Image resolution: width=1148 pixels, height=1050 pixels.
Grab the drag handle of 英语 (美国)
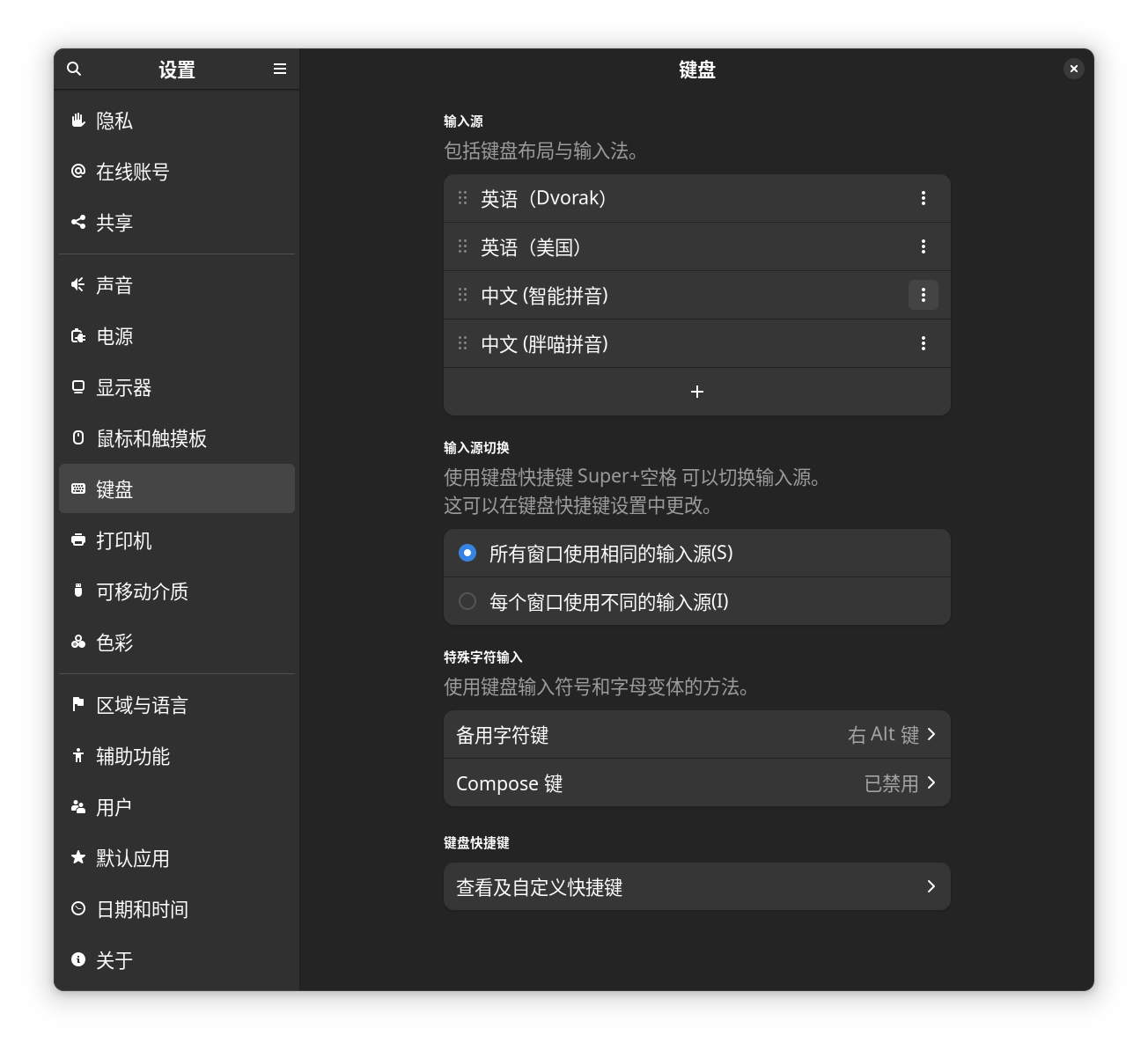[462, 246]
